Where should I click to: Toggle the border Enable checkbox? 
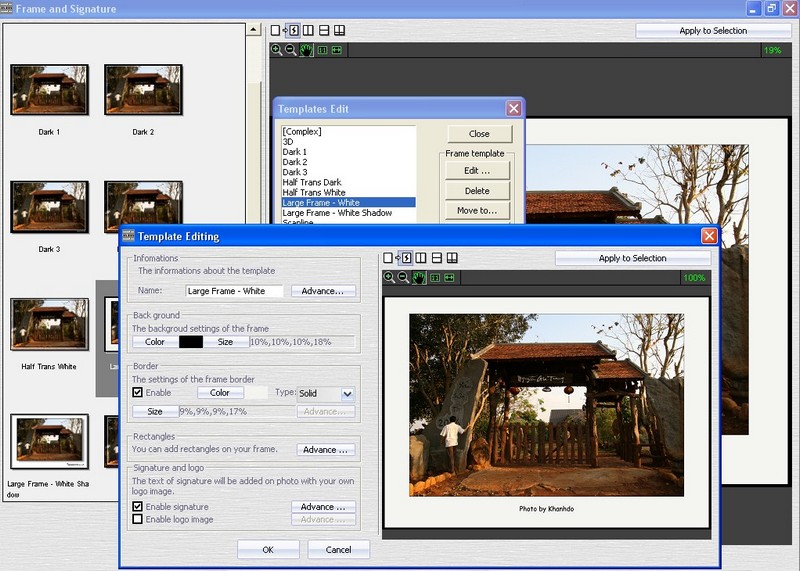138,394
